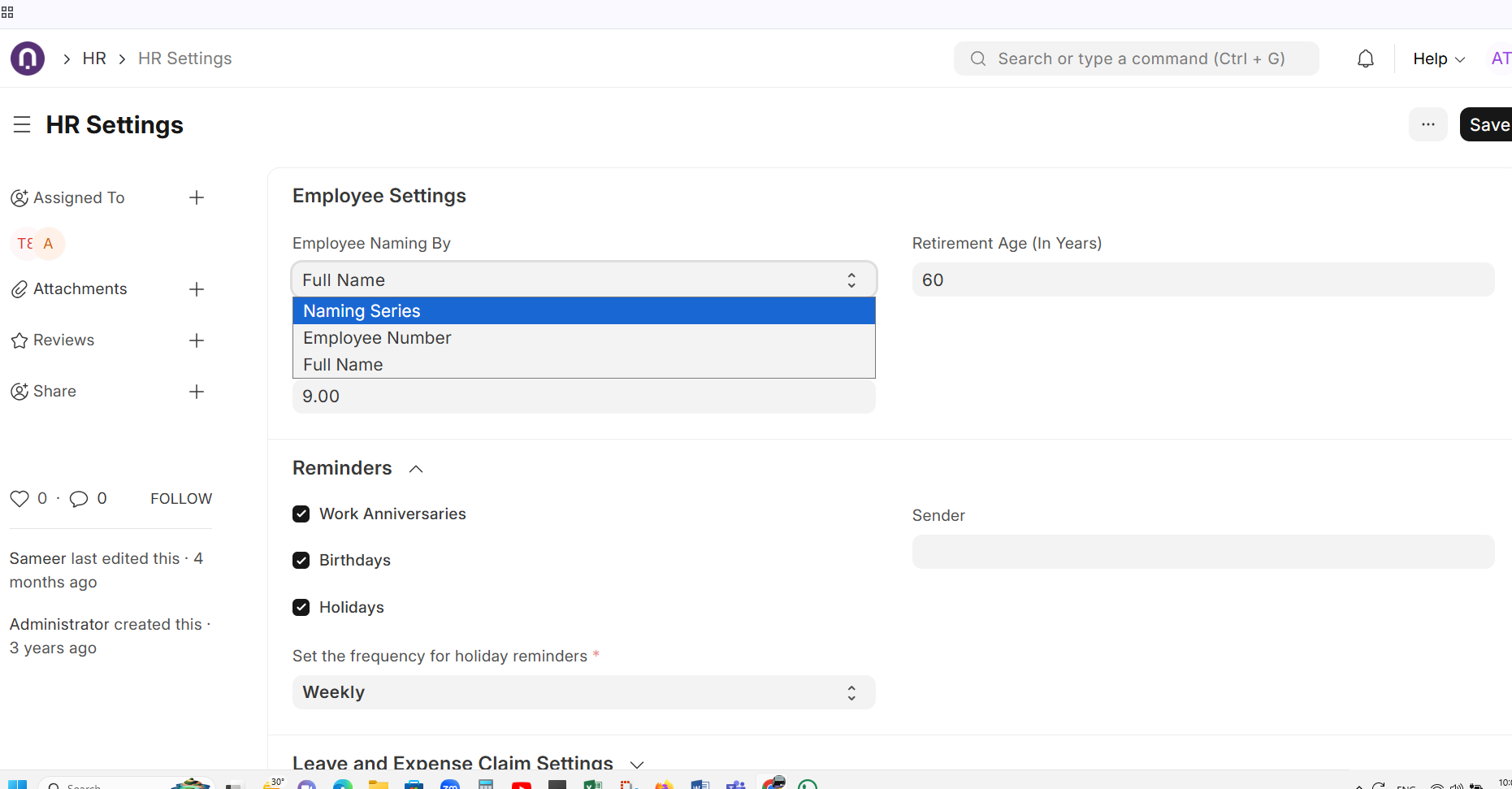Add an assignee with plus icon
This screenshot has height=789, width=1512.
point(197,197)
